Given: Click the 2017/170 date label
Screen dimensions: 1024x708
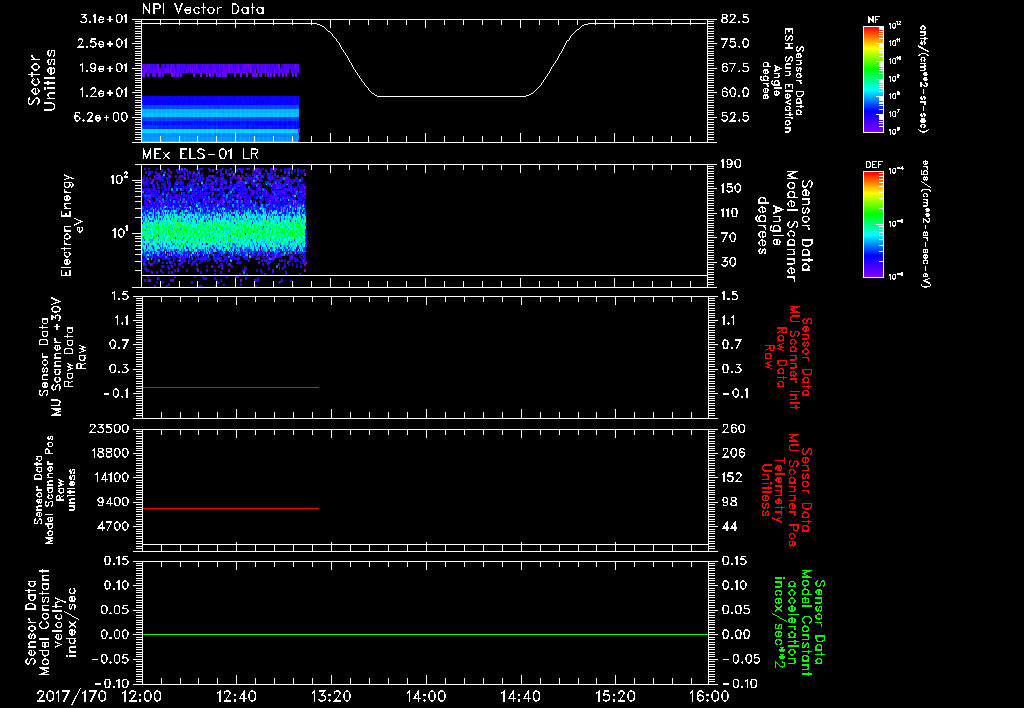Looking at the screenshot, I should [71, 696].
